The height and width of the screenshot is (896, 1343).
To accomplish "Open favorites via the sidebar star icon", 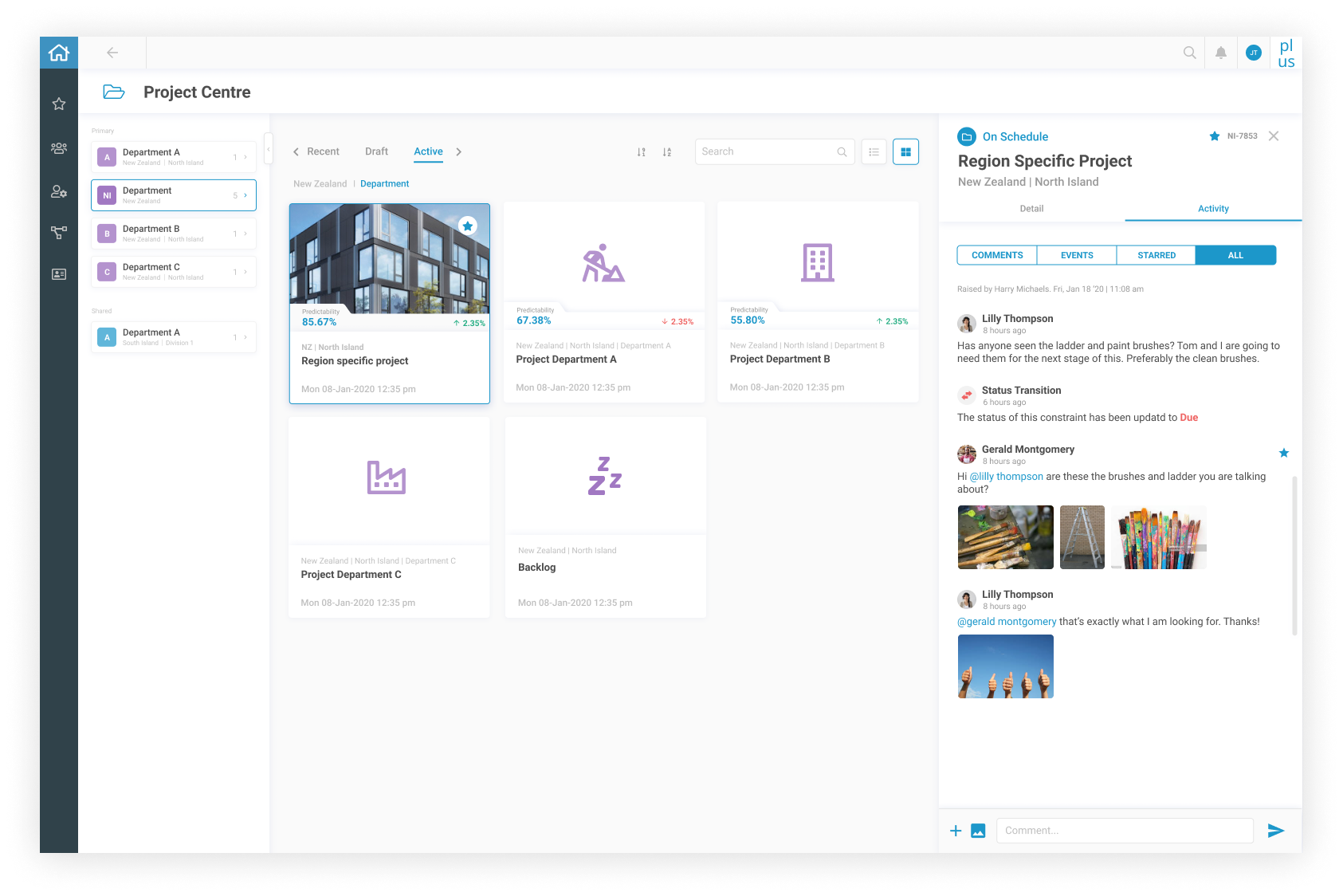I will point(59,104).
